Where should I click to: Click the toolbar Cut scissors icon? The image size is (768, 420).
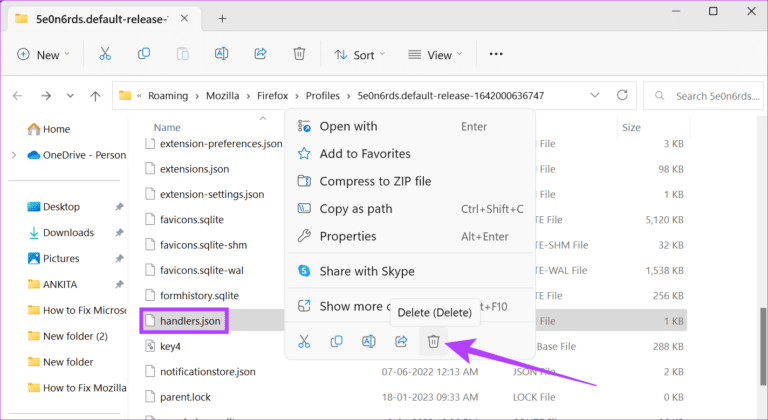(x=104, y=54)
